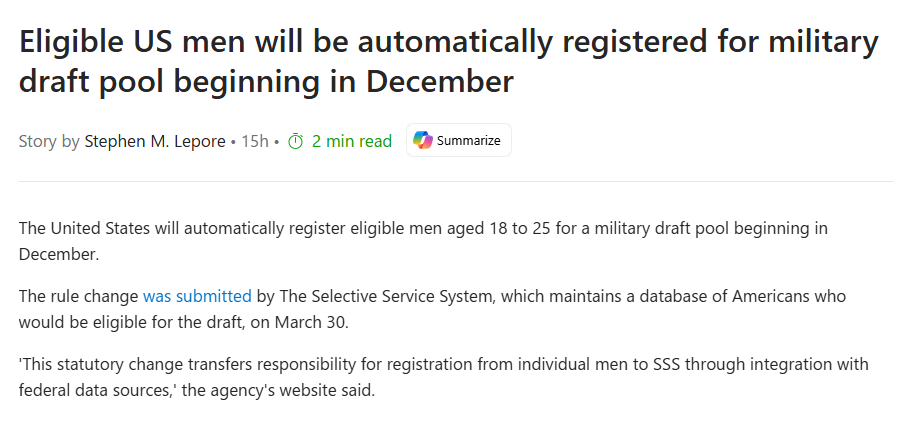Click the '15h' timestamp

pyautogui.click(x=257, y=141)
